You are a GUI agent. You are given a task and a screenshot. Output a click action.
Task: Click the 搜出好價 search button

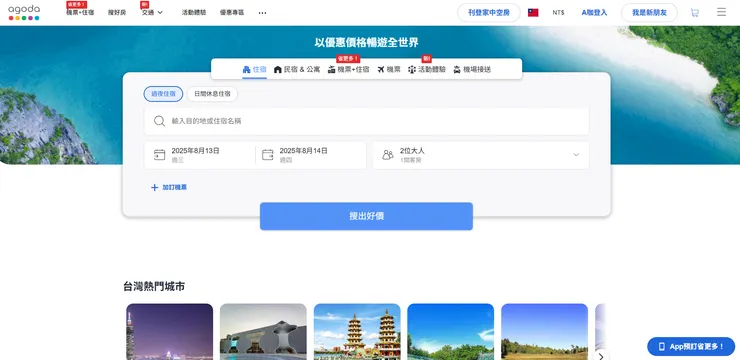366,216
